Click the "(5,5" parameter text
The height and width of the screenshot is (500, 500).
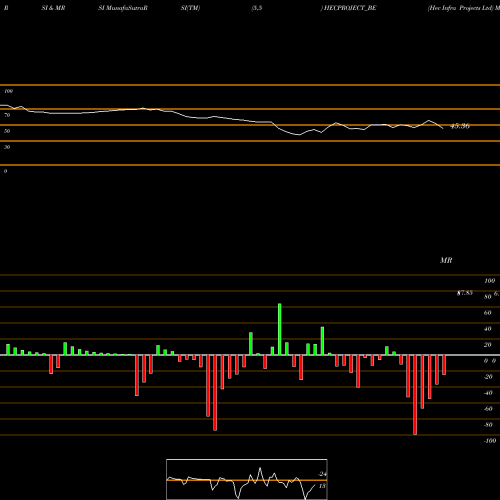pyautogui.click(x=257, y=8)
